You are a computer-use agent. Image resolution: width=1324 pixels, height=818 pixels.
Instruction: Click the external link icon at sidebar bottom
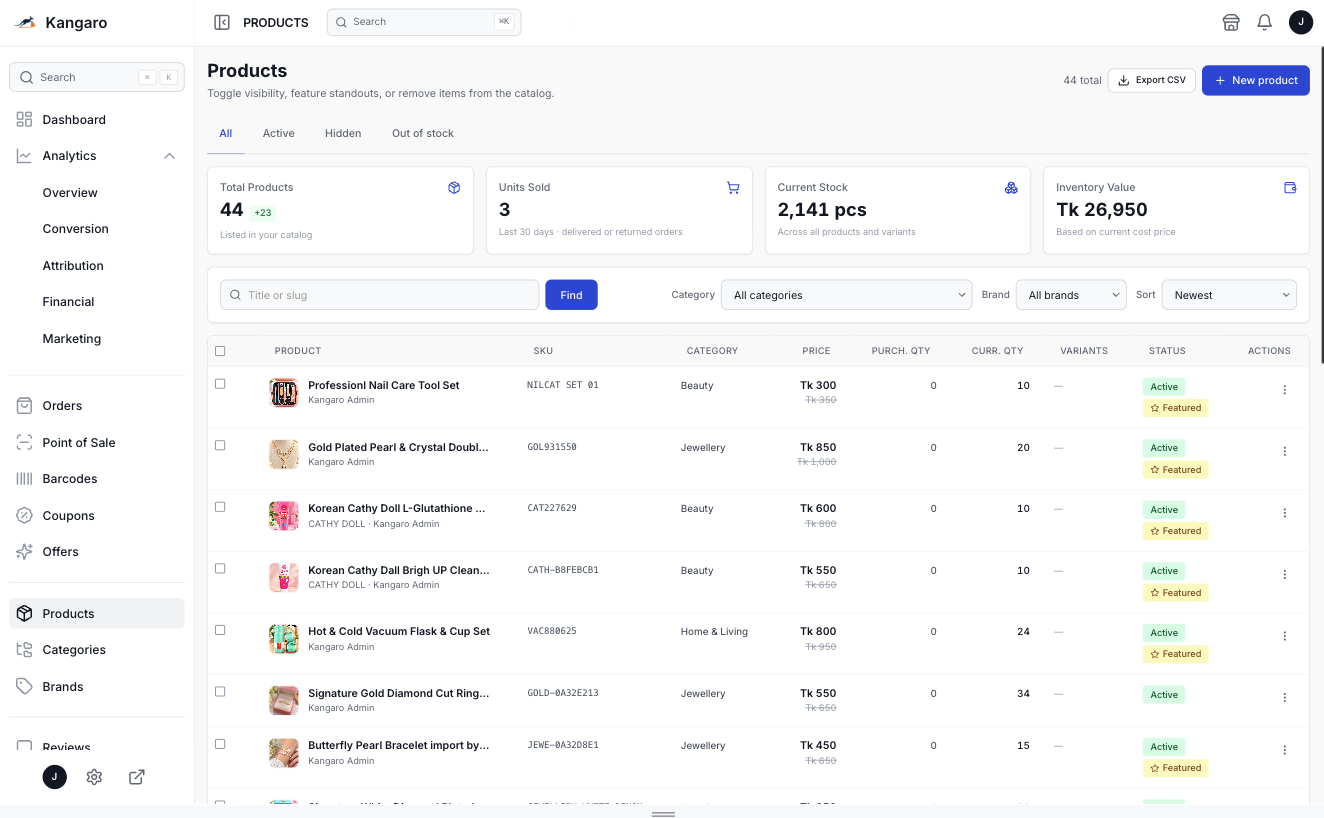tap(137, 777)
